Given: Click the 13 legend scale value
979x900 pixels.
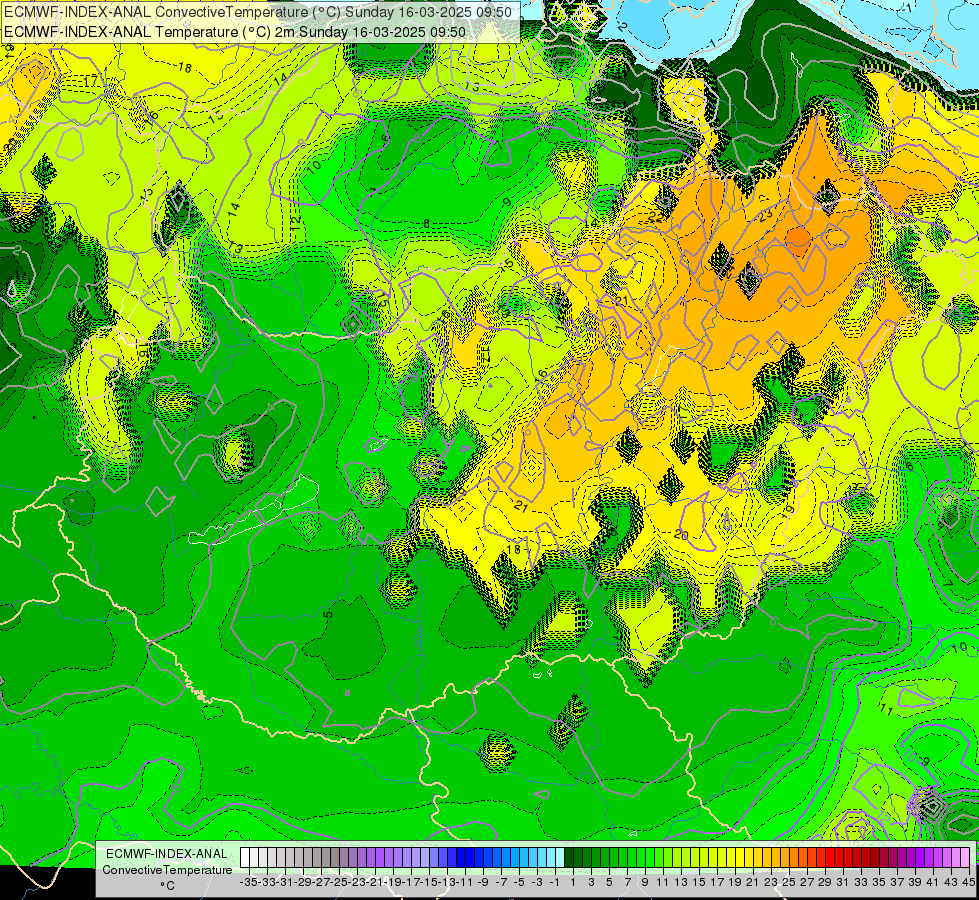Looking at the screenshot, I should point(681,882).
